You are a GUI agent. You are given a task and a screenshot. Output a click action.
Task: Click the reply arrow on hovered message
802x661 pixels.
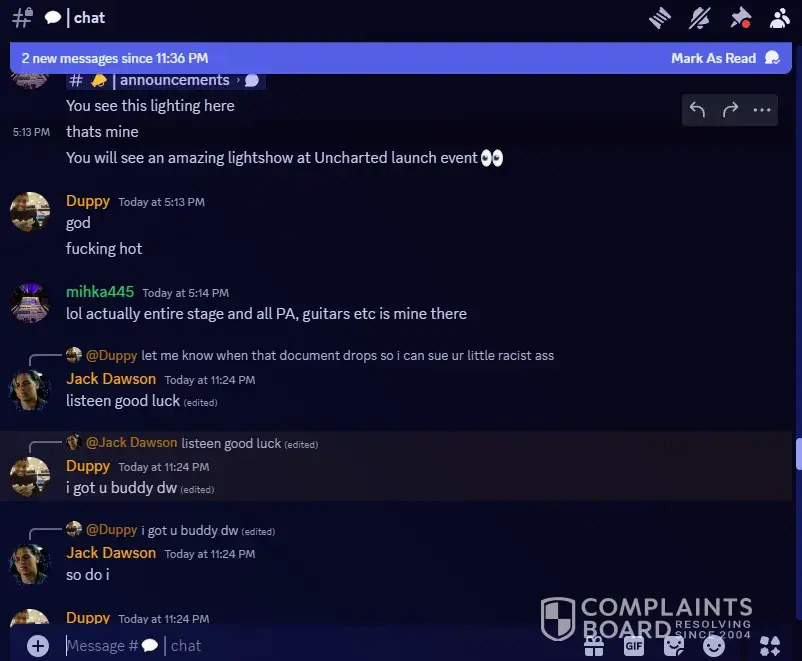click(x=697, y=109)
